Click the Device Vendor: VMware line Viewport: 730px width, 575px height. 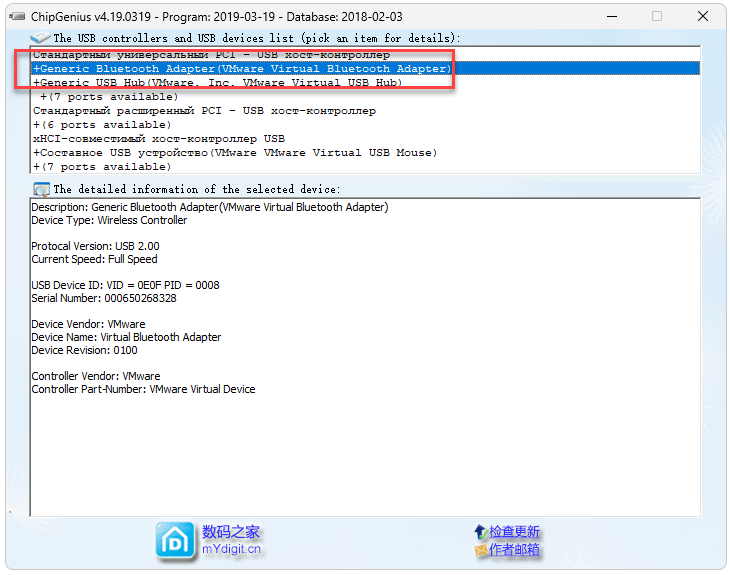[88, 324]
